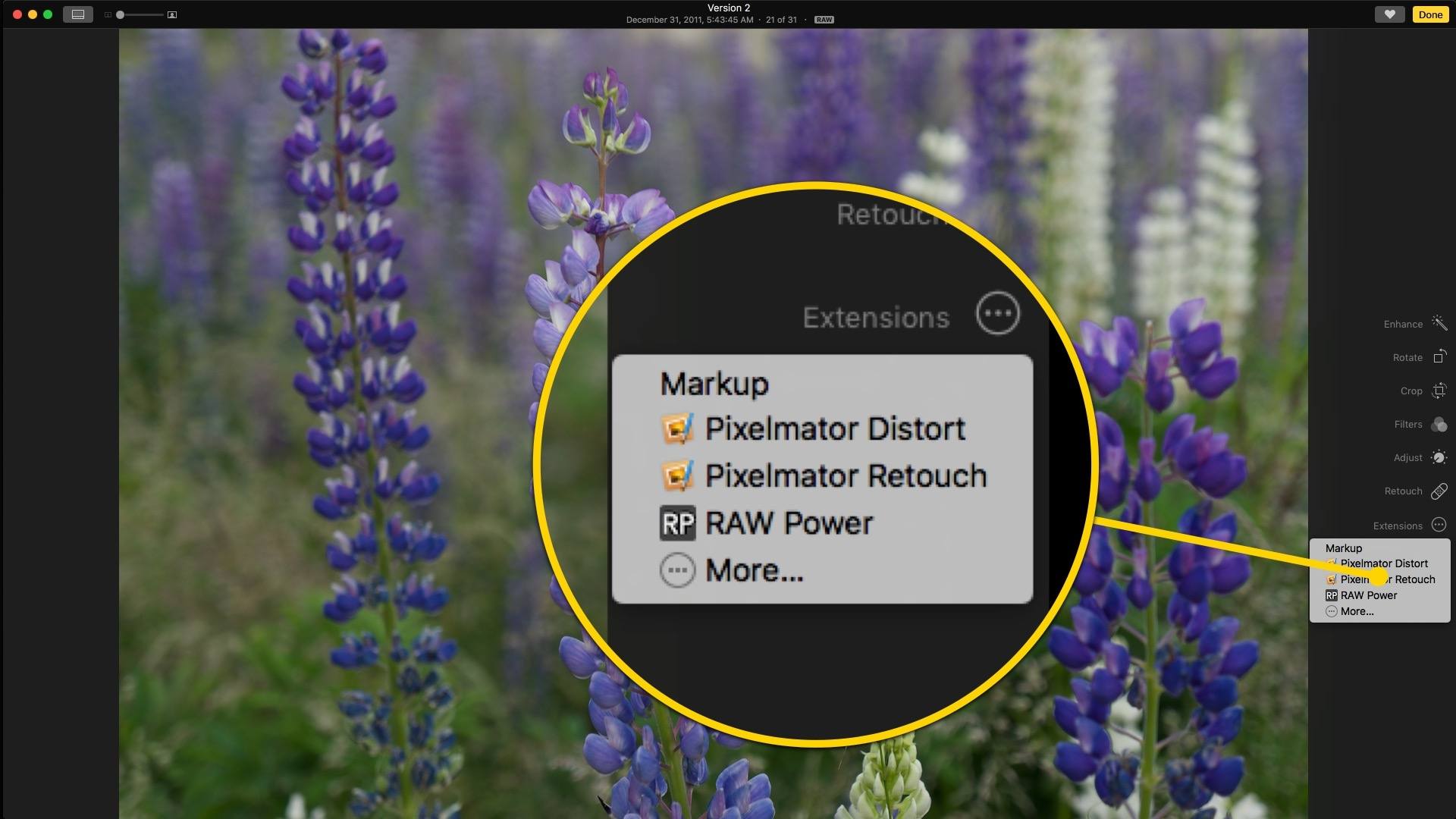Screen dimensions: 1456x819
Task: Click the zoom slider in the toolbar
Action: [x=140, y=14]
